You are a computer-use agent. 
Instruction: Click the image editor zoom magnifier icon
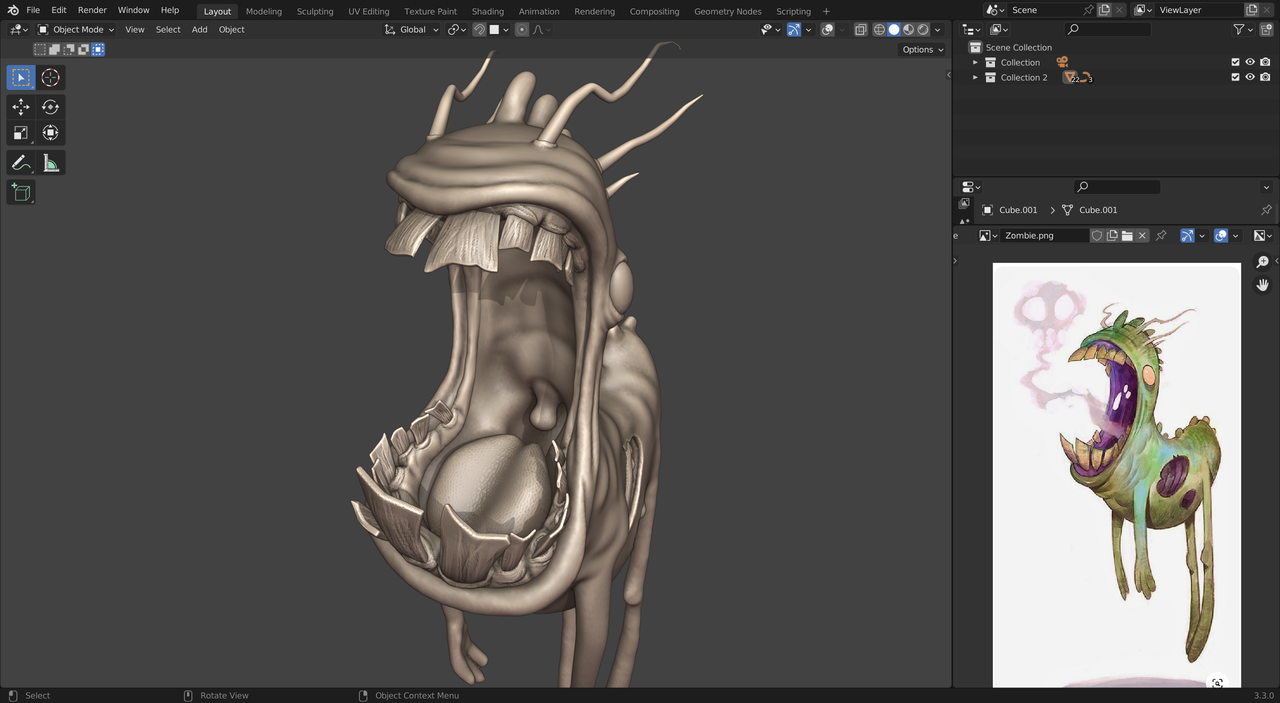(x=1262, y=262)
